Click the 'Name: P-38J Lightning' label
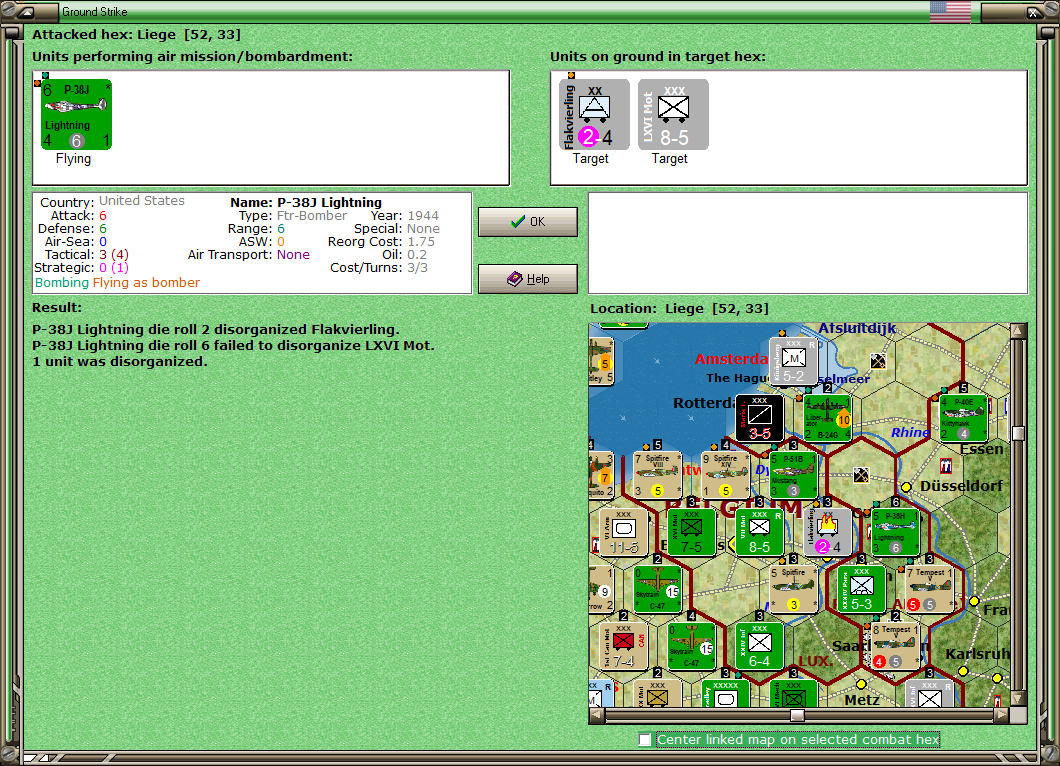 coord(306,202)
